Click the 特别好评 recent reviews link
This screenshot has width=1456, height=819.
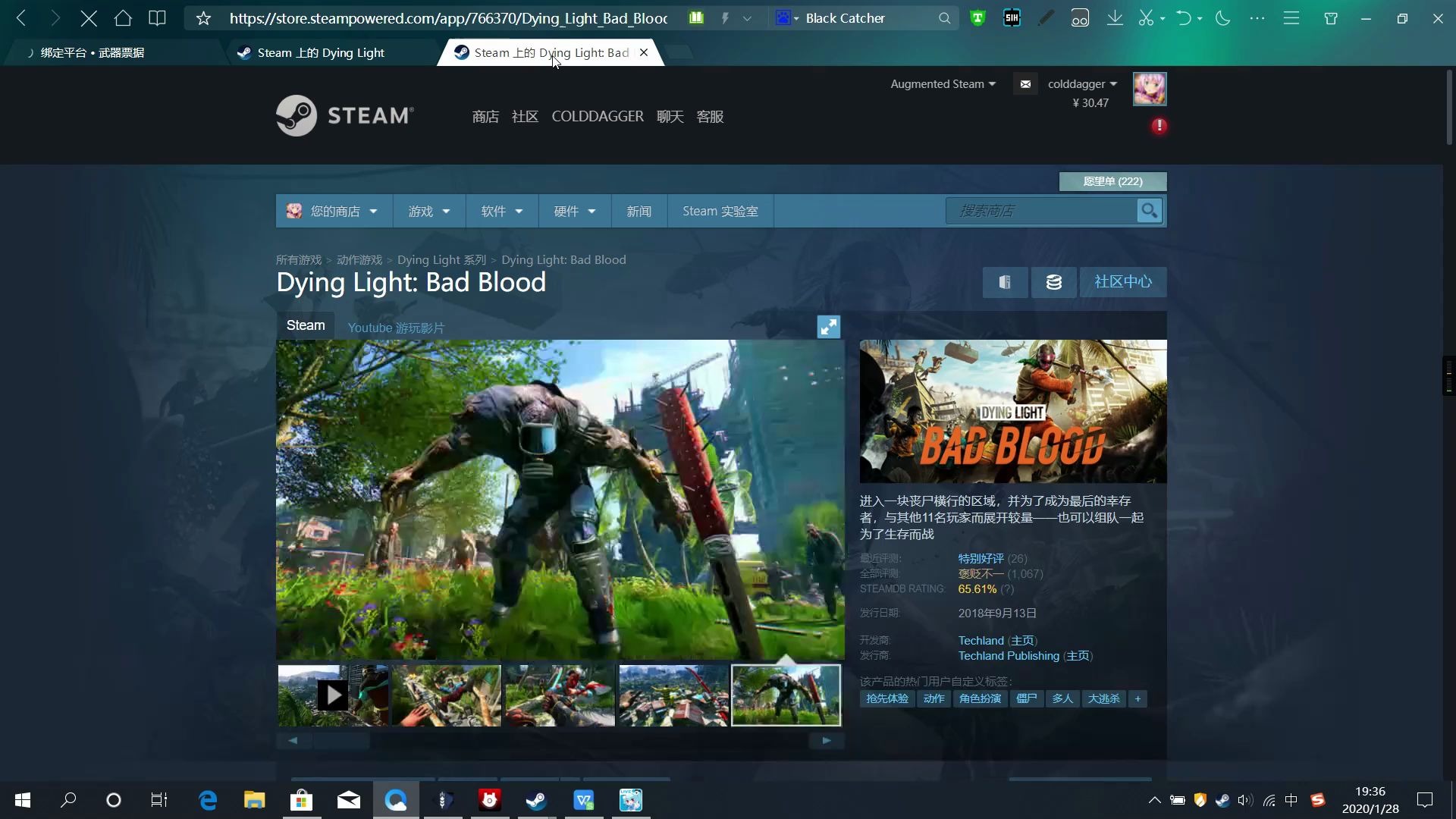[981, 559]
